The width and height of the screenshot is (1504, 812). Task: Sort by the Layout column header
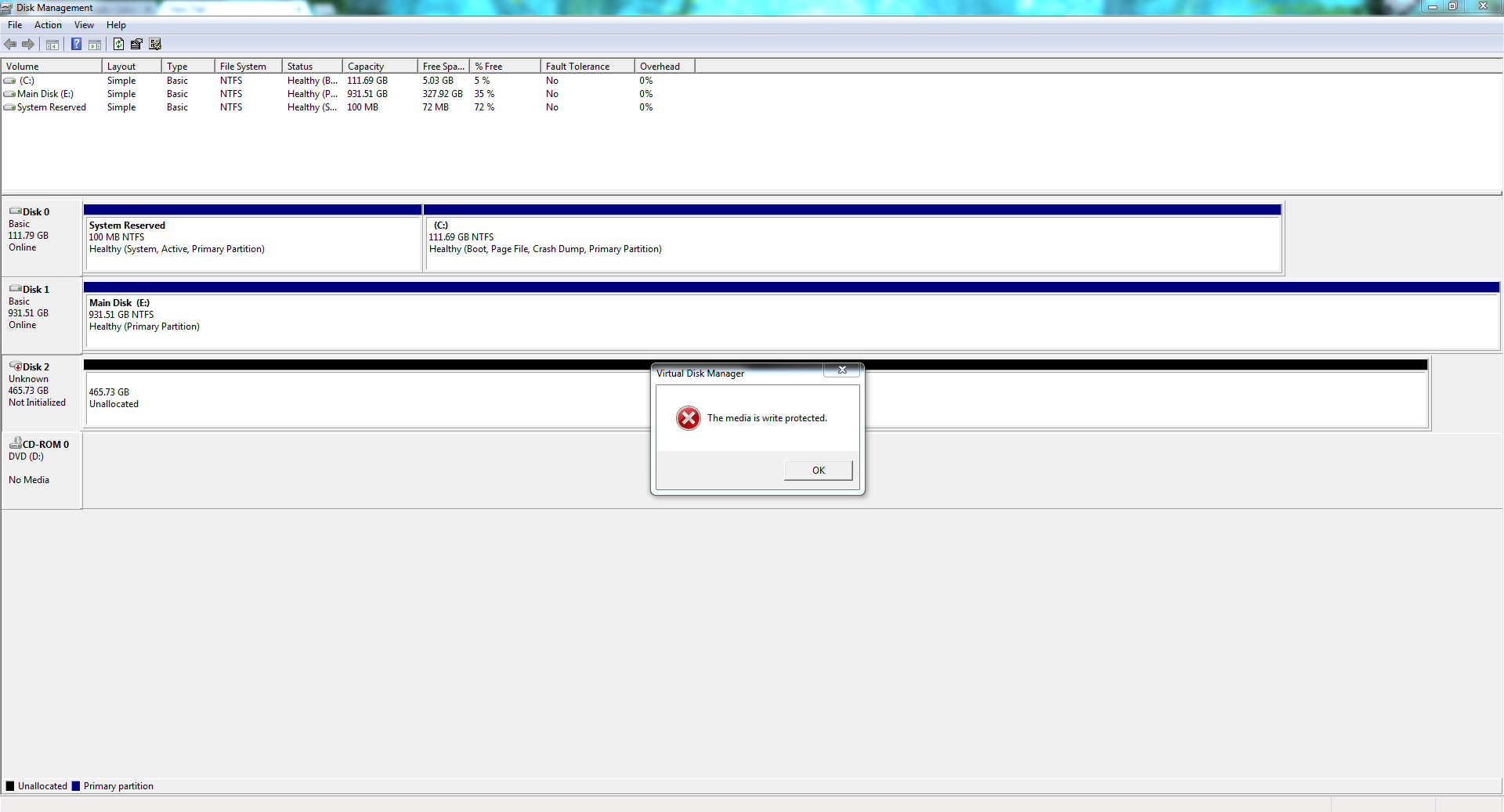click(x=132, y=67)
